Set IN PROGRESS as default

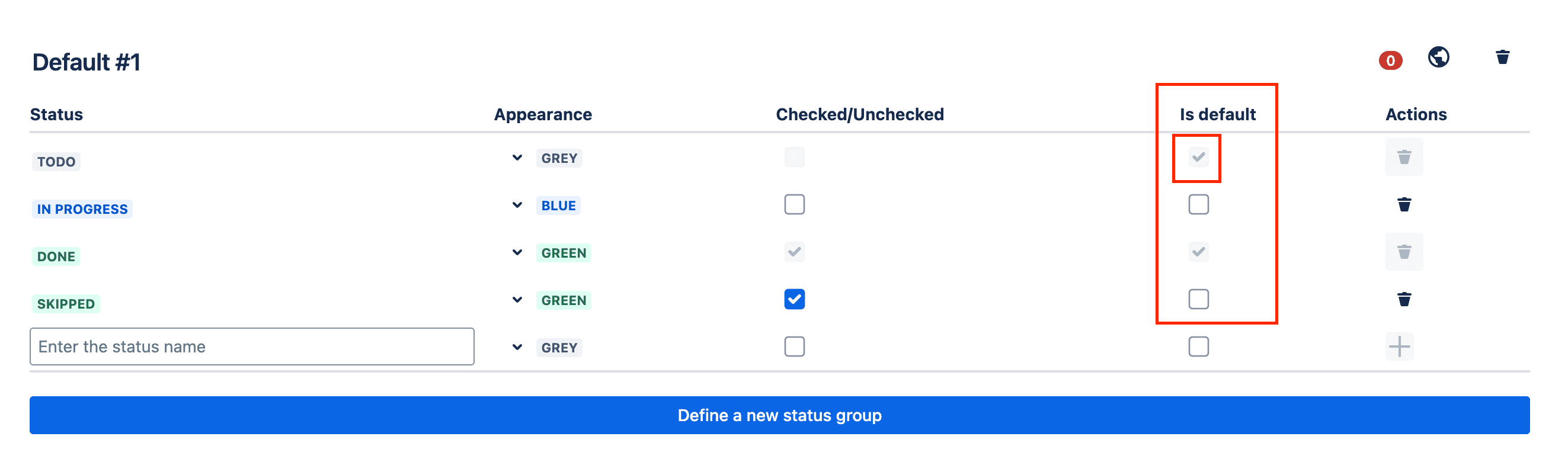tap(1198, 204)
